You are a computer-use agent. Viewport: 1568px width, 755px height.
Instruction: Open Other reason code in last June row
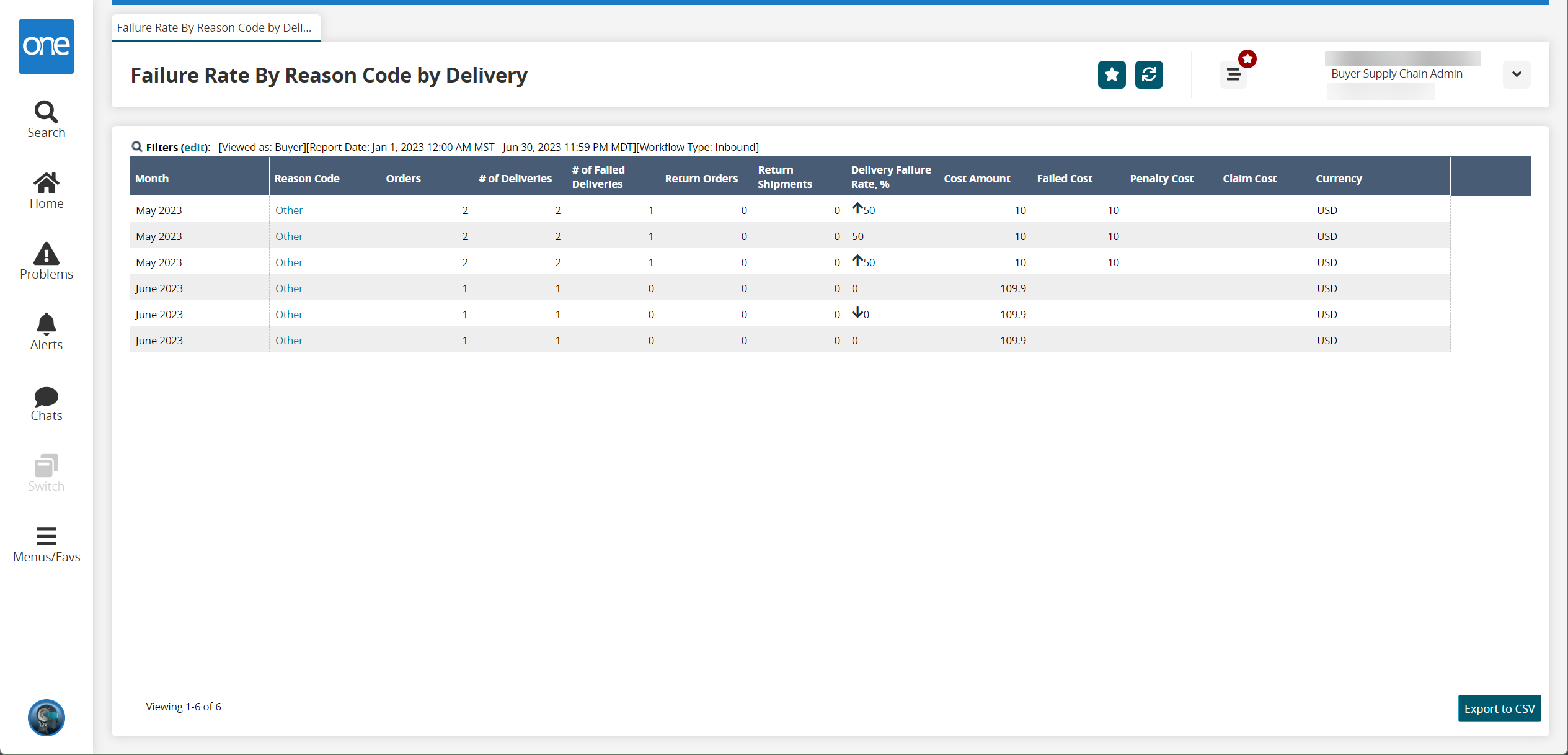289,341
